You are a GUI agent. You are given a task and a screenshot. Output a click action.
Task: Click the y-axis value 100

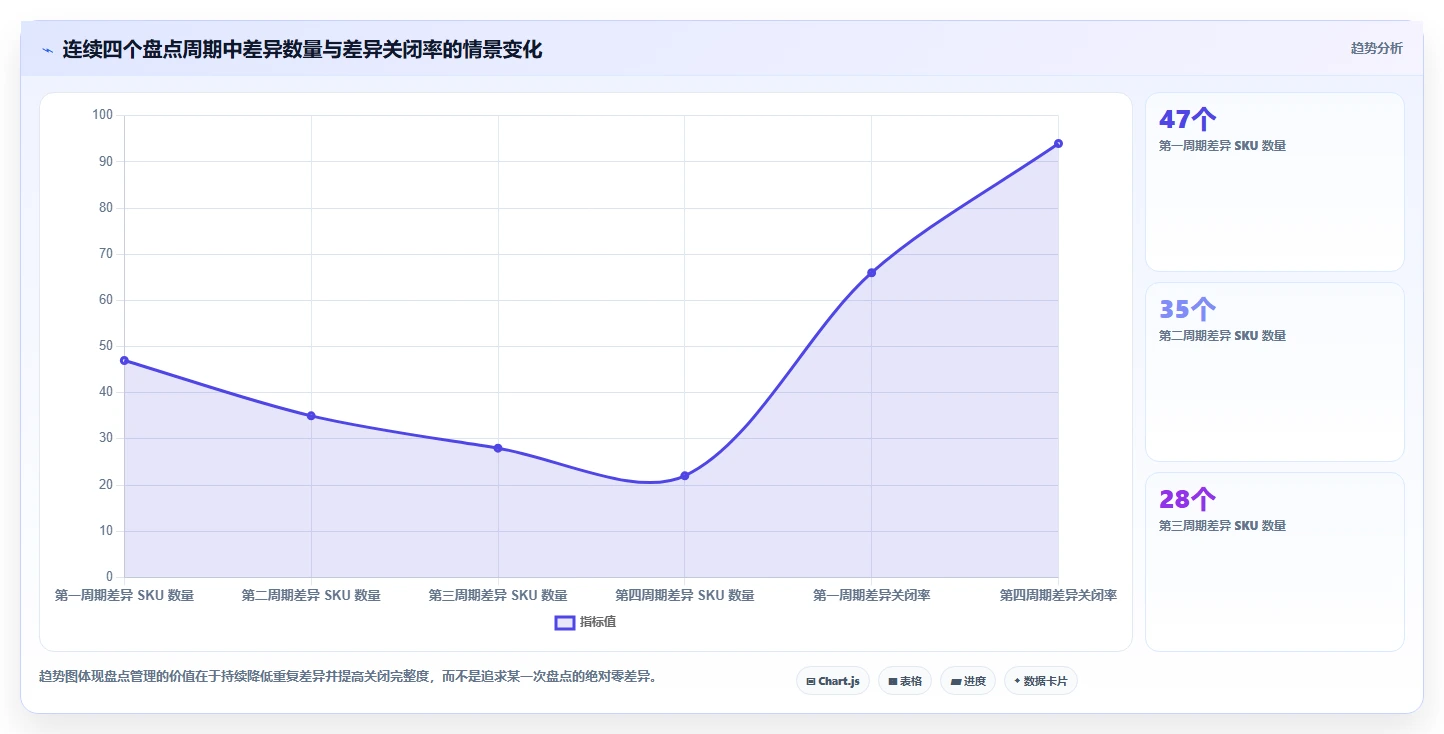coord(103,115)
